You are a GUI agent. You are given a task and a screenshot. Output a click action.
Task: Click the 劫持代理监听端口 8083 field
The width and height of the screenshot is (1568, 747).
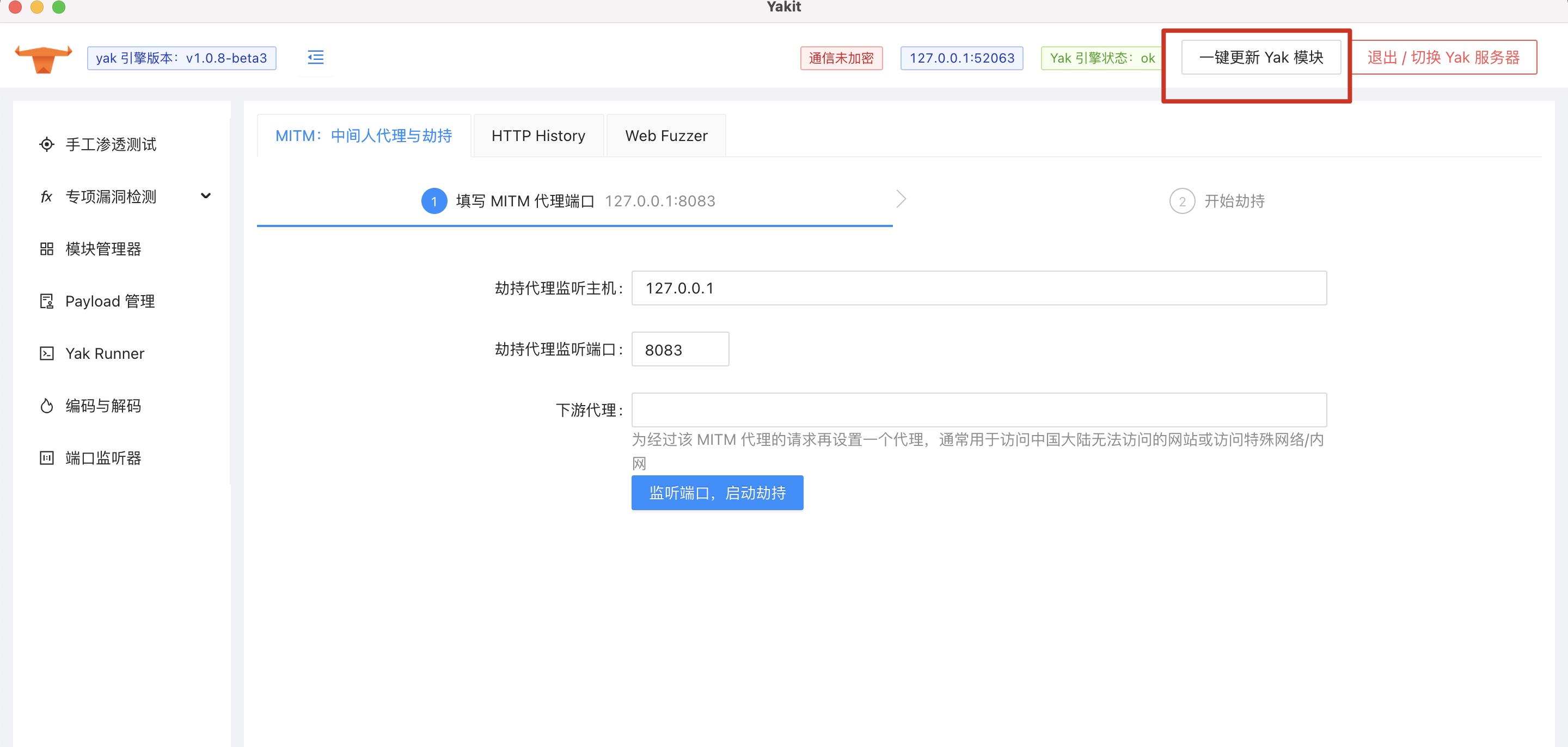pyautogui.click(x=679, y=350)
